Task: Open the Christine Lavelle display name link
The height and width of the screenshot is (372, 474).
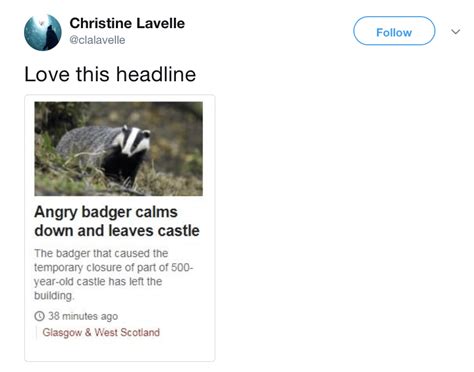Action: tap(127, 23)
